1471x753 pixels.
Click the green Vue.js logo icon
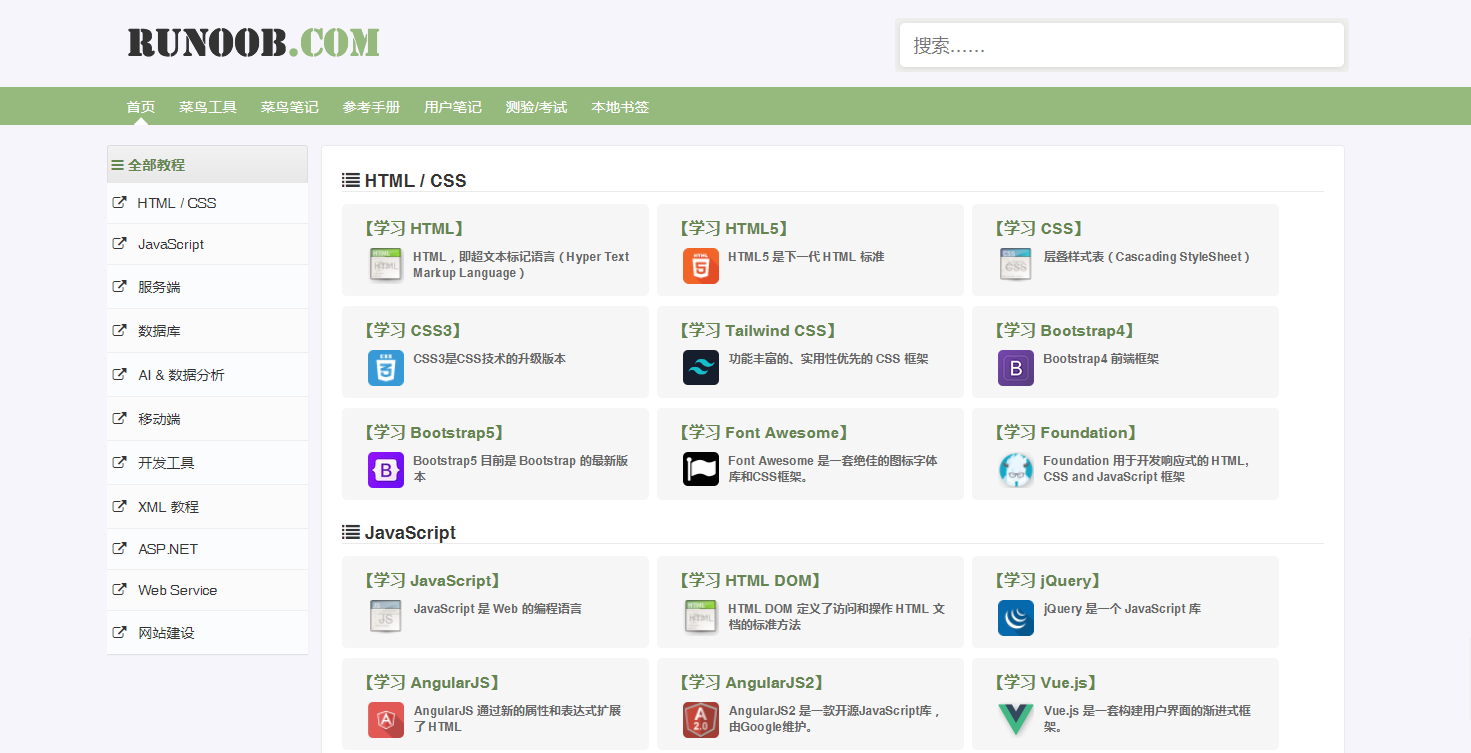click(1015, 720)
